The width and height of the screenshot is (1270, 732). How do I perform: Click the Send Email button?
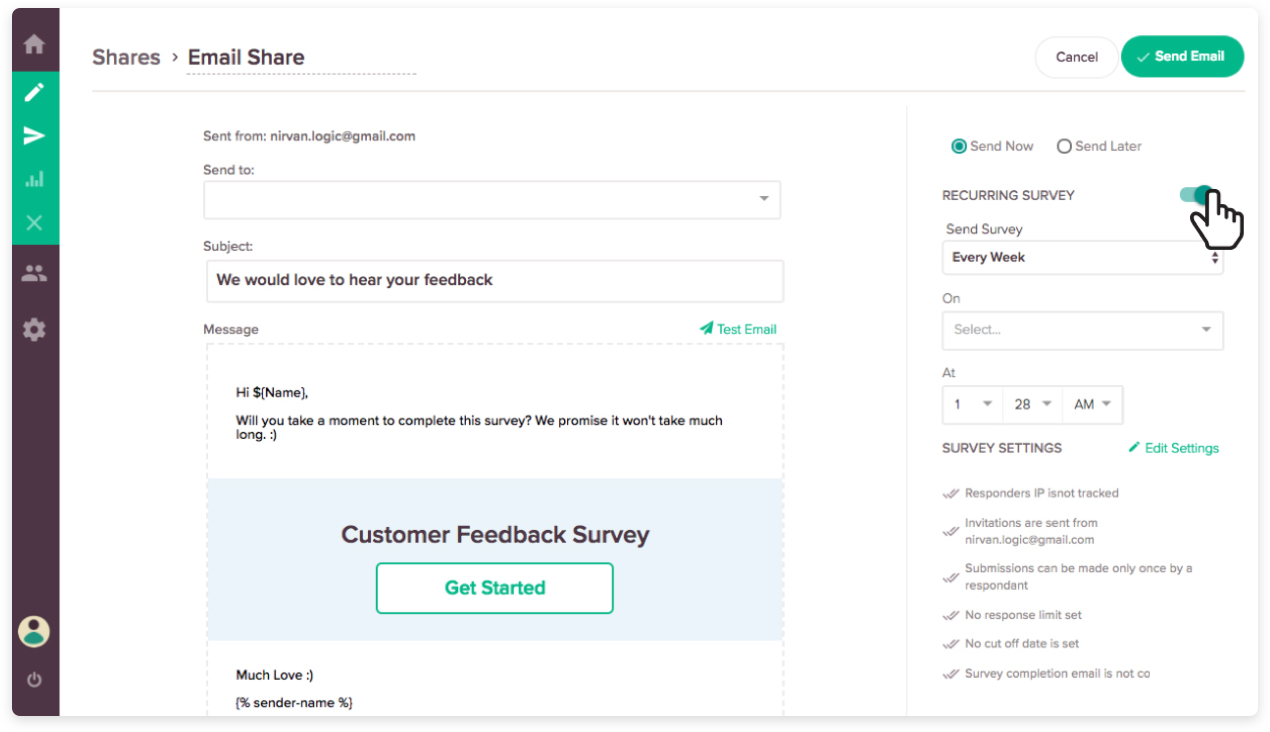[x=1182, y=57]
